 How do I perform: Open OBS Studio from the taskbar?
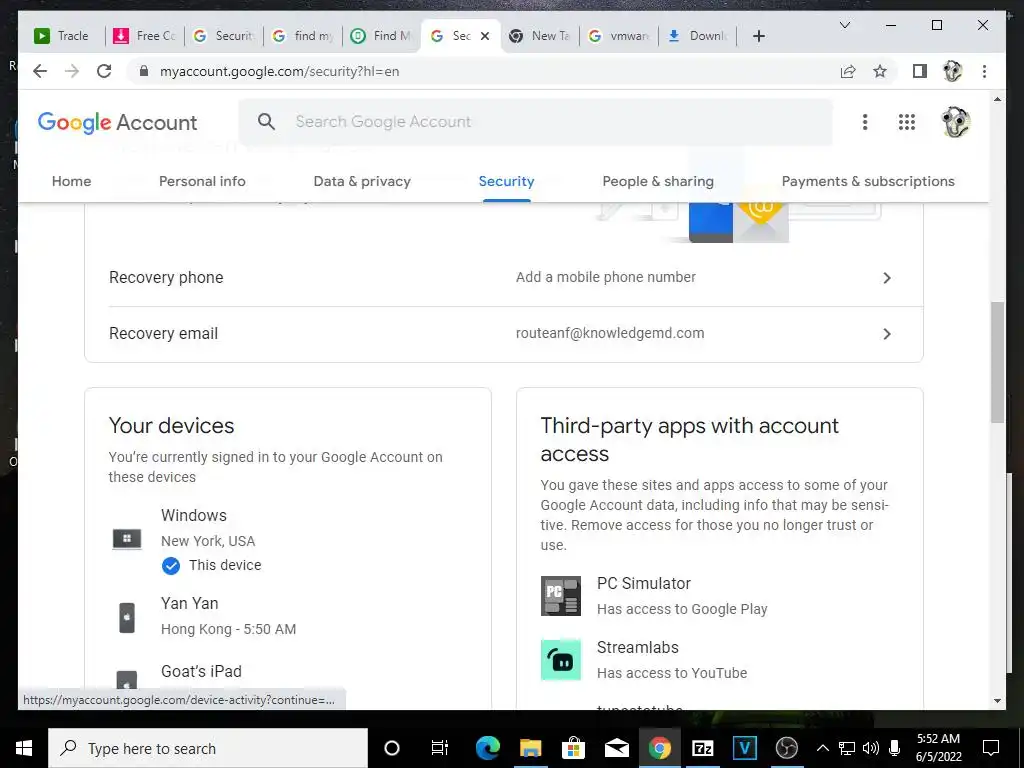click(x=787, y=748)
